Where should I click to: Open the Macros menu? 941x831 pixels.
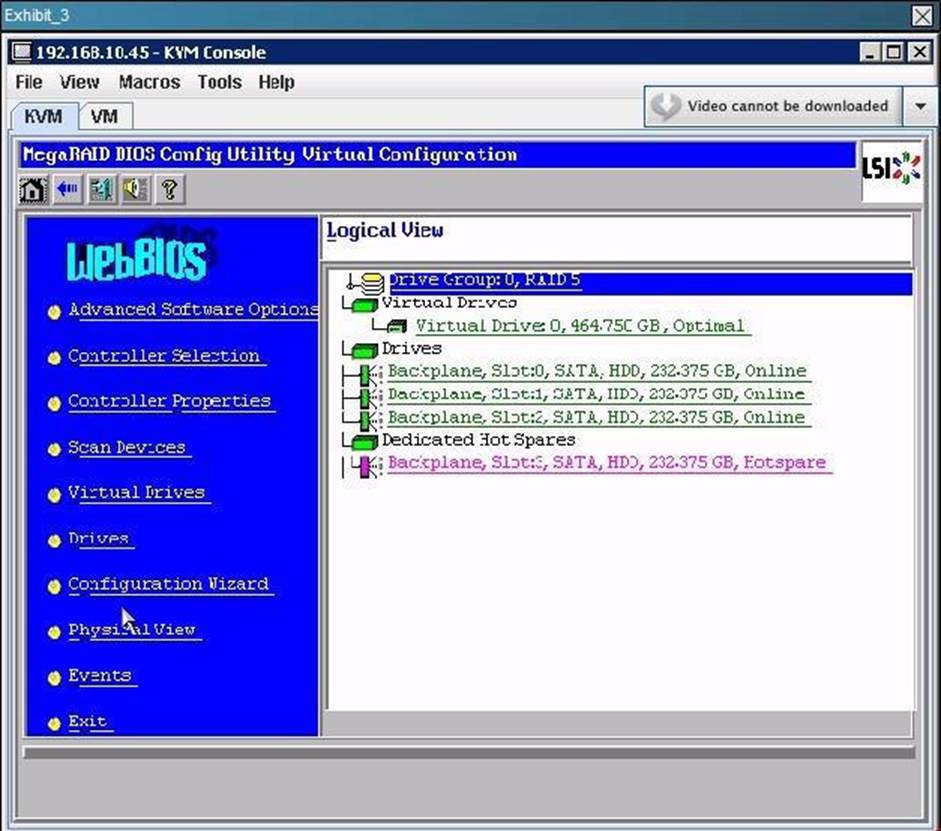point(149,82)
